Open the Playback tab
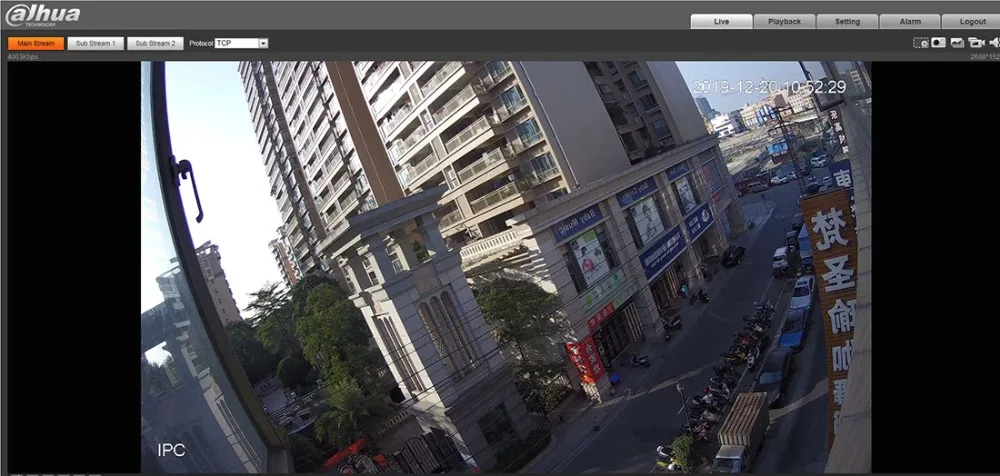The width and height of the screenshot is (1000, 476). (784, 22)
